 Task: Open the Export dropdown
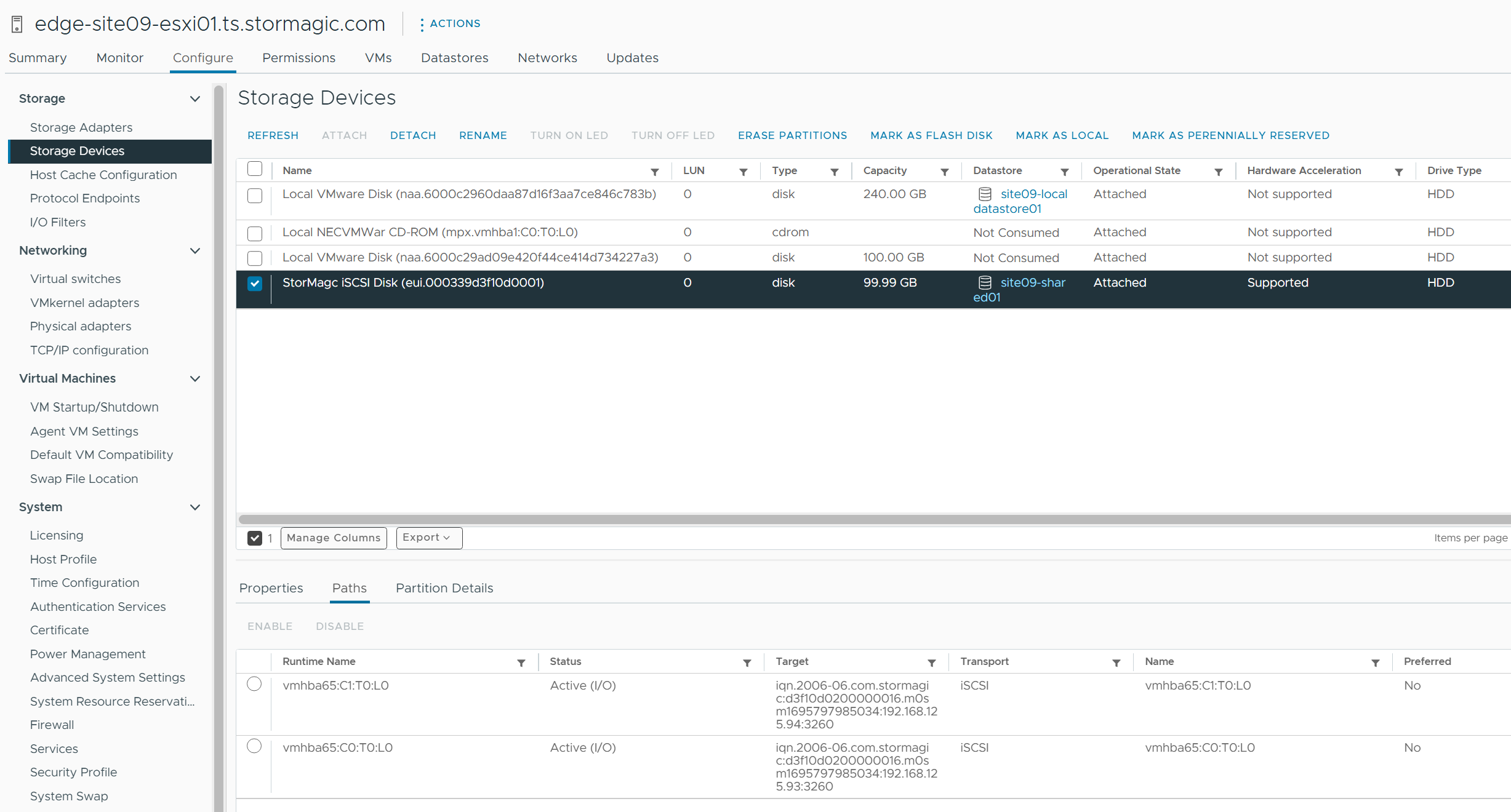(429, 538)
